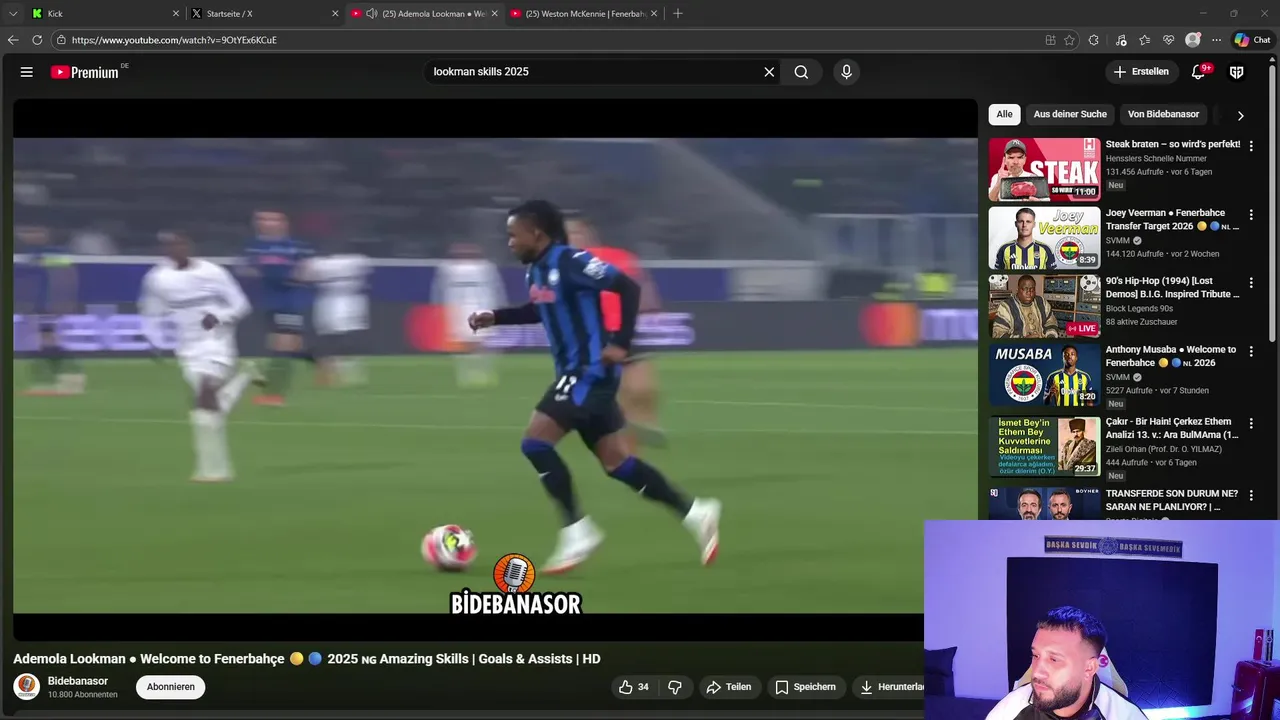Pause the Ademola Lookman video player
The image size is (1280, 720).
tap(495, 370)
